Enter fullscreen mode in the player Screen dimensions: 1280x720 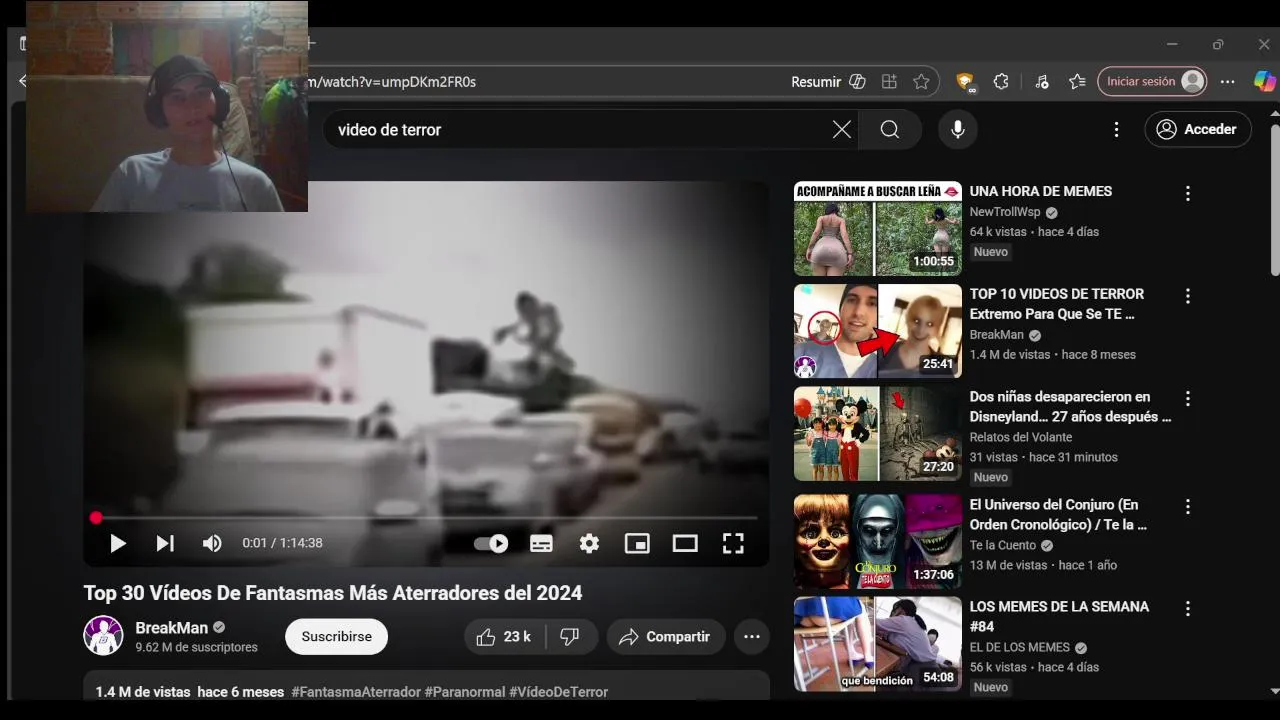pos(733,543)
